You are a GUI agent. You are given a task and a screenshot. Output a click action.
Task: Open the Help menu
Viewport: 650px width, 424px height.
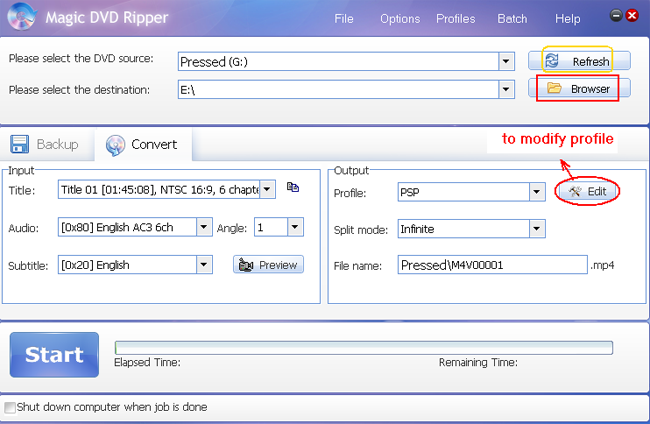(x=568, y=19)
